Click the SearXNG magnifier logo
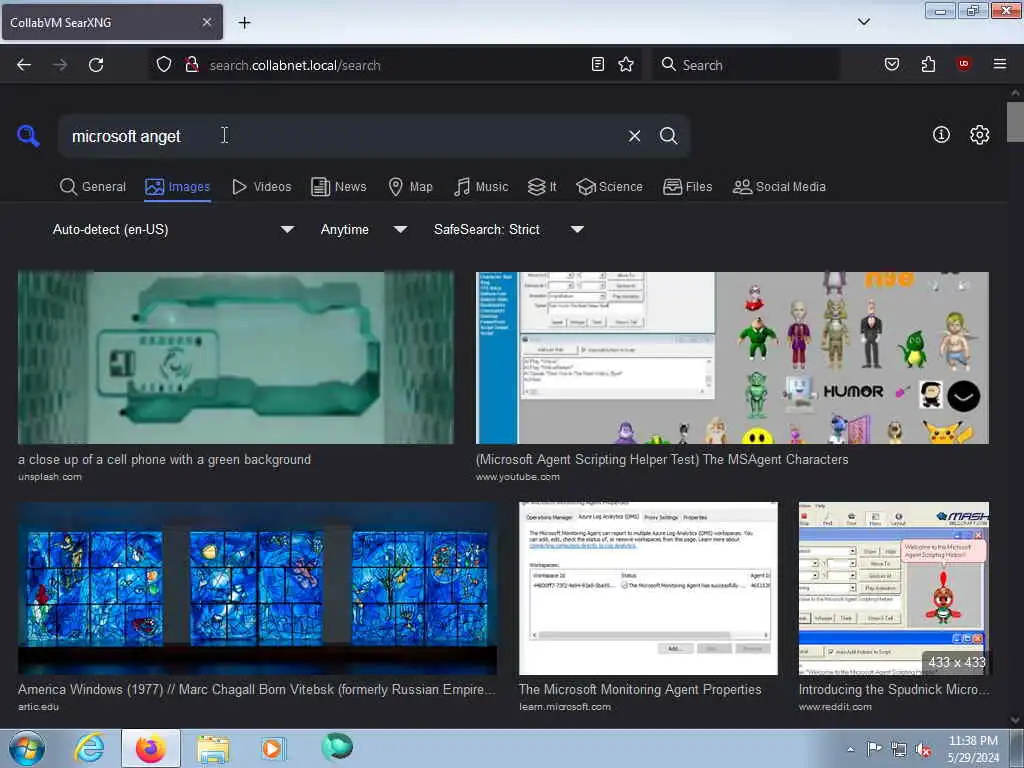The width and height of the screenshot is (1024, 768). pos(28,136)
